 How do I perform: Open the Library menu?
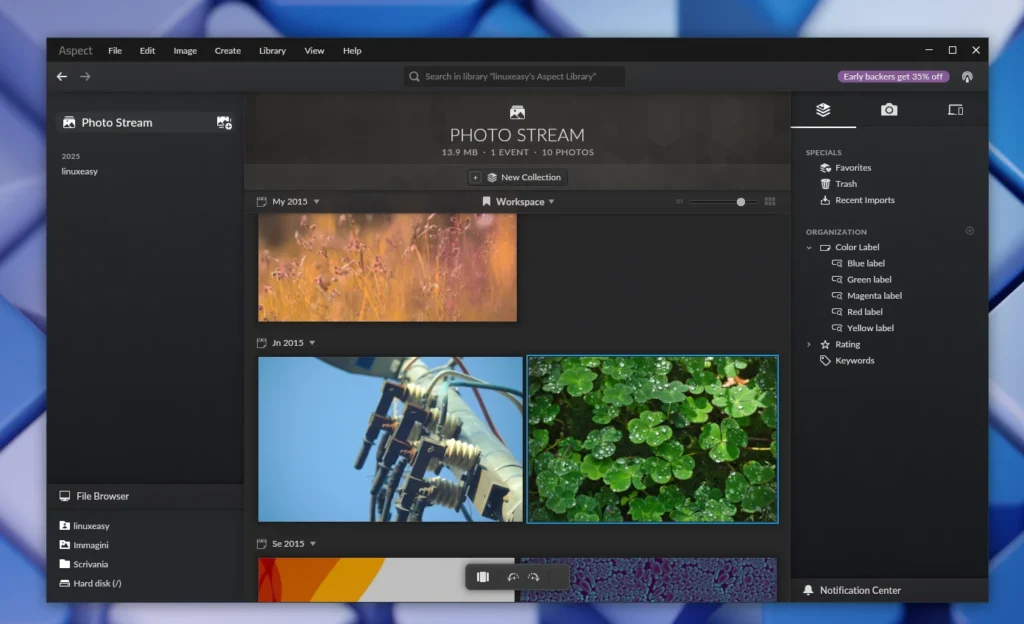(272, 50)
